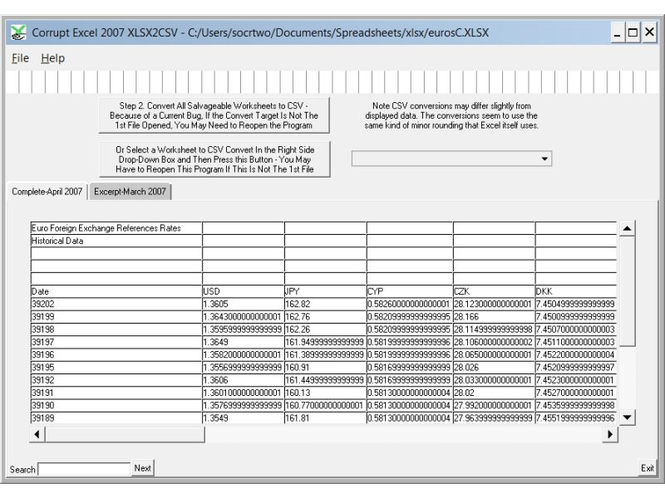This screenshot has width=665, height=498.
Task: Select the USD value 1.3649
Action: (243, 342)
